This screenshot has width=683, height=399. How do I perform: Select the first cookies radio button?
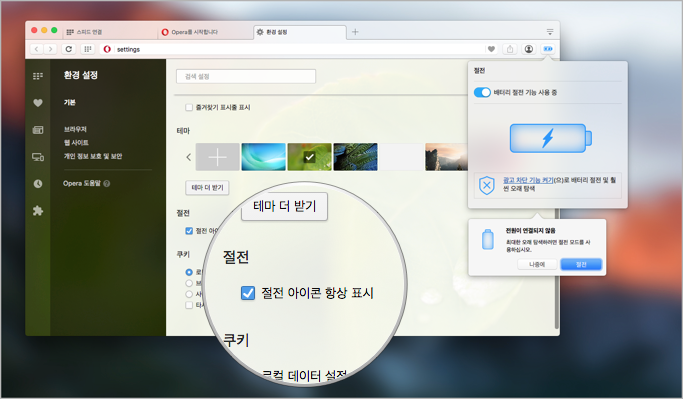(x=189, y=272)
